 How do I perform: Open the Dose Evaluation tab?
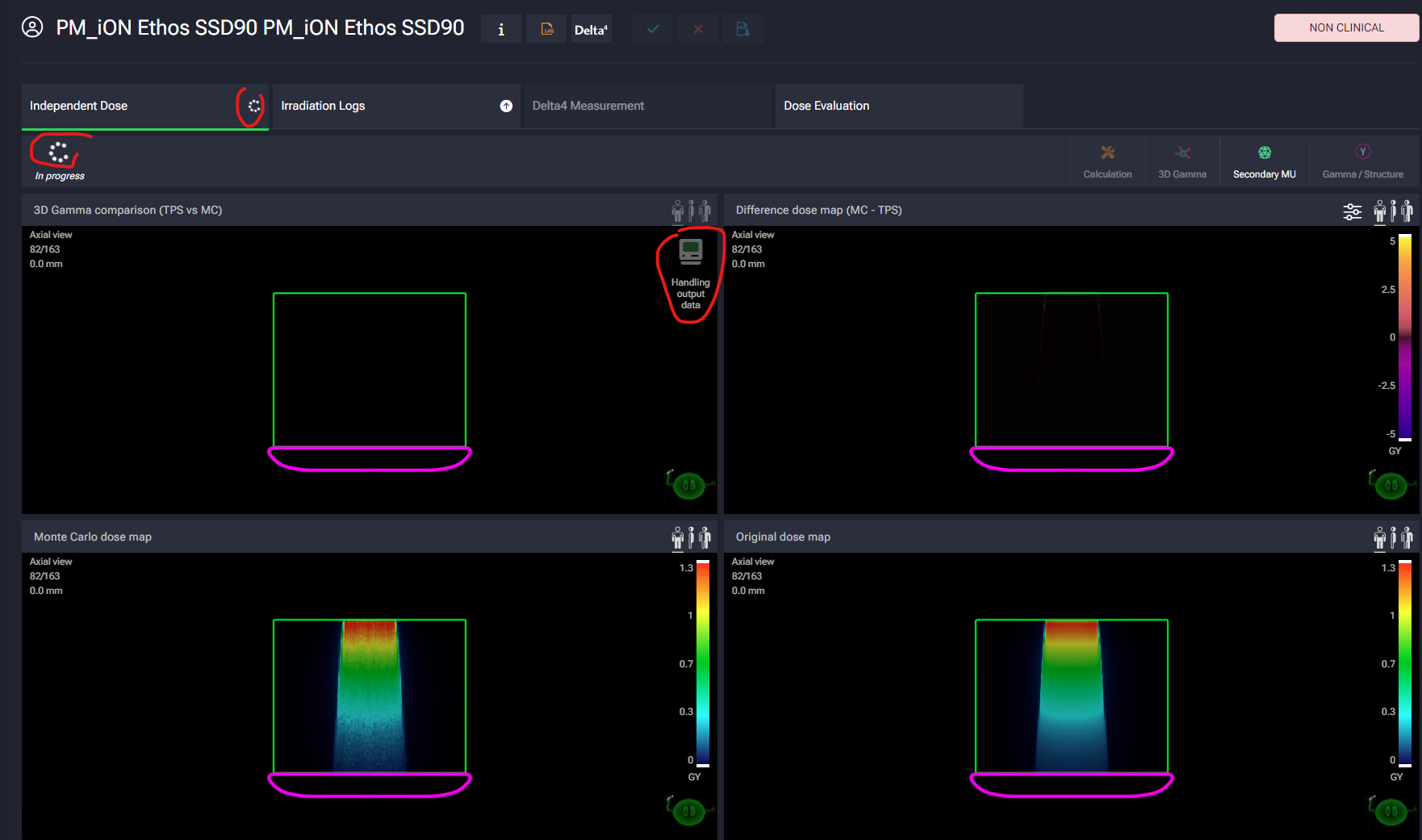tap(826, 106)
